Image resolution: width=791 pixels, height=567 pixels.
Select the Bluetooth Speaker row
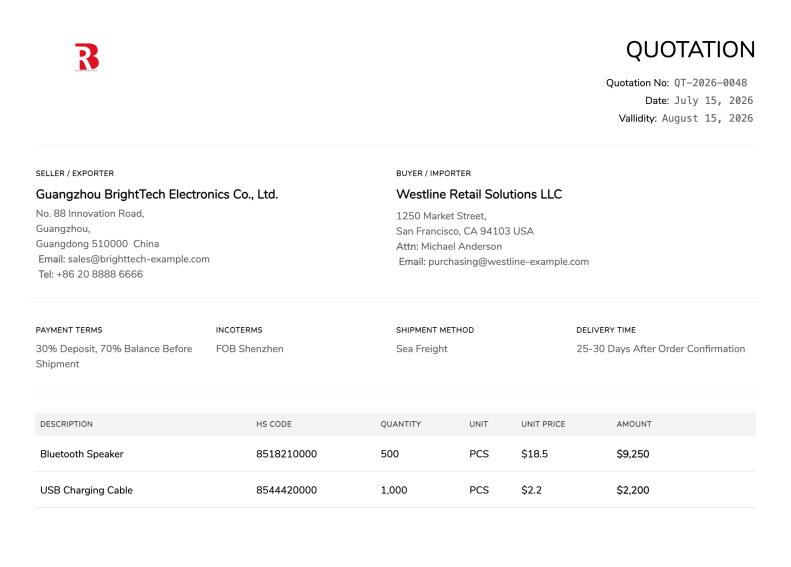396,454
